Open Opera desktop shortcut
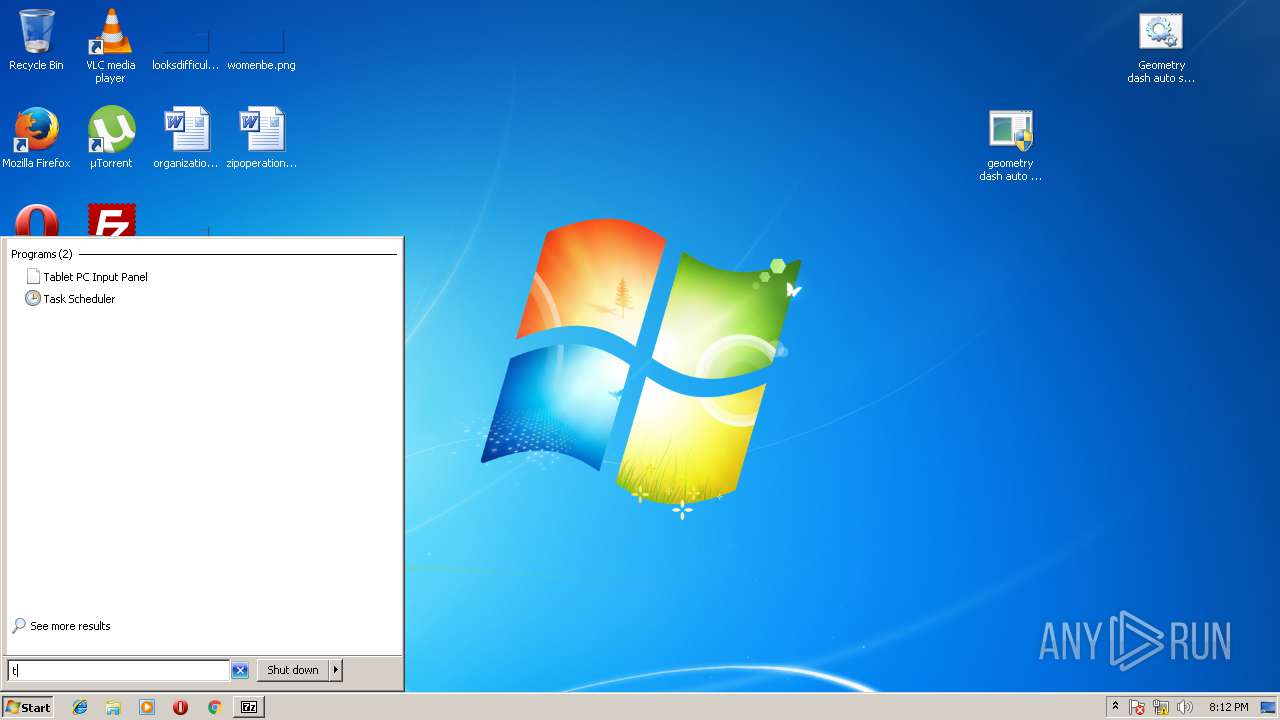 (36, 221)
